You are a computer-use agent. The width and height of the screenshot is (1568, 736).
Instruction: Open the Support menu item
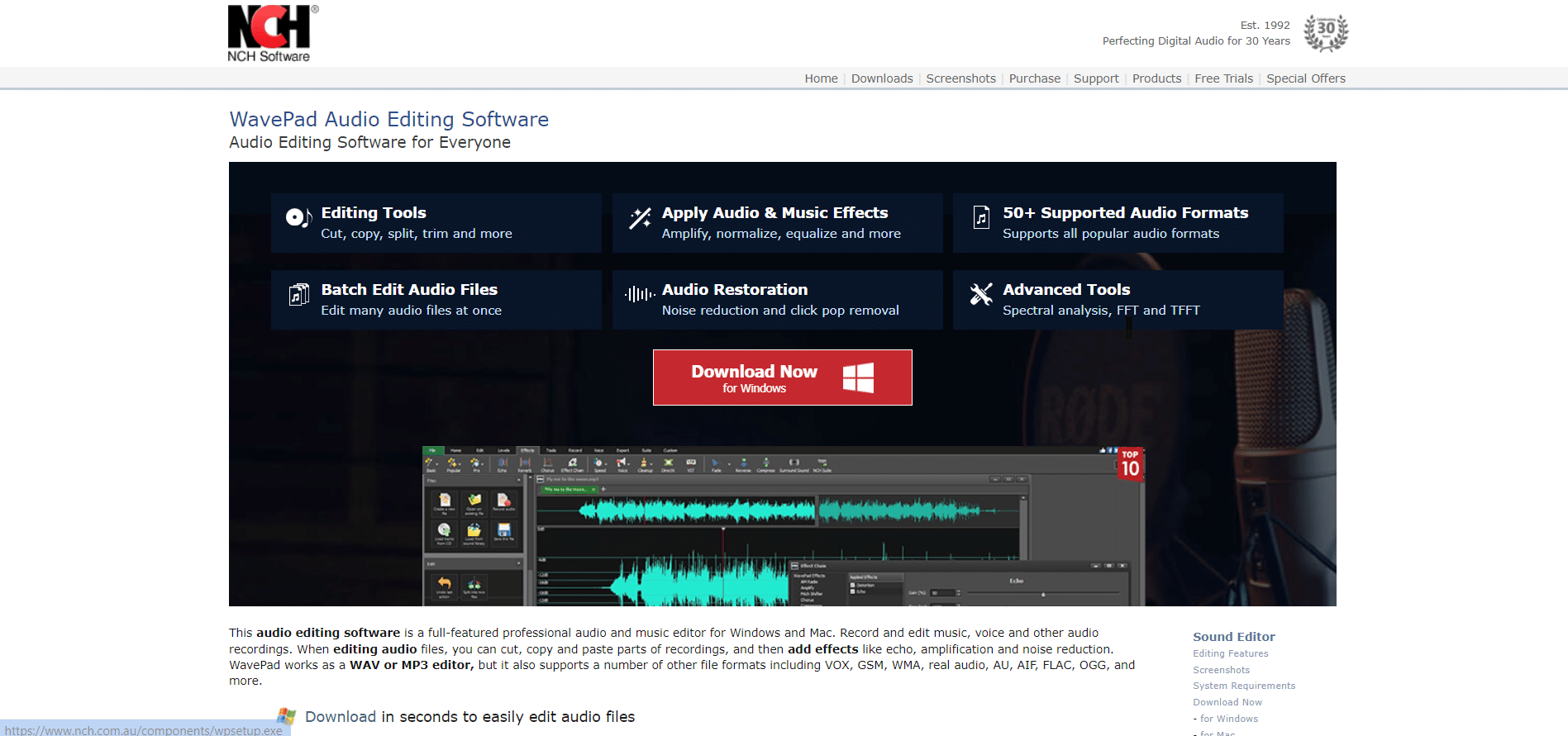pos(1096,78)
